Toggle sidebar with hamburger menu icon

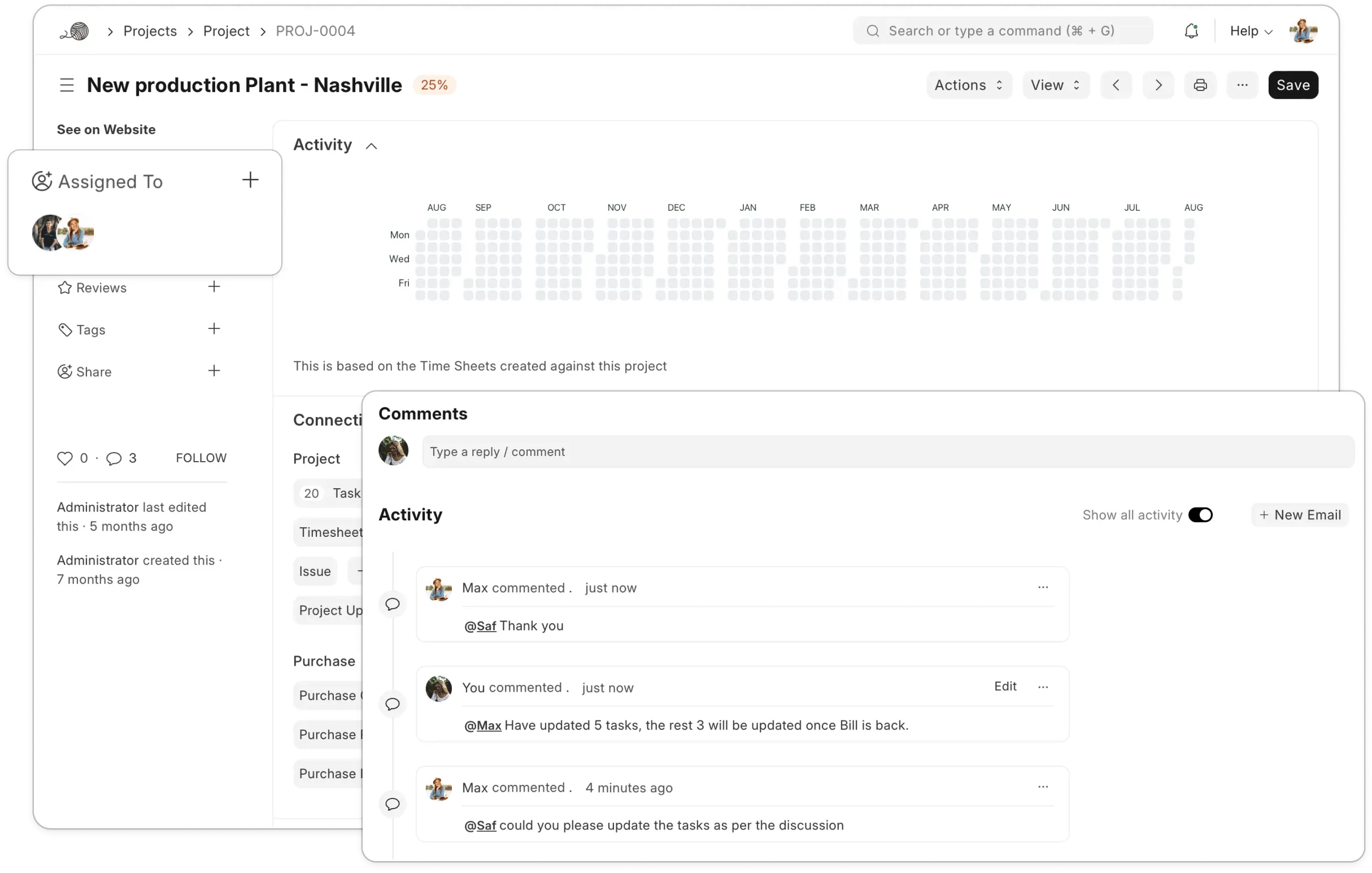coord(67,85)
